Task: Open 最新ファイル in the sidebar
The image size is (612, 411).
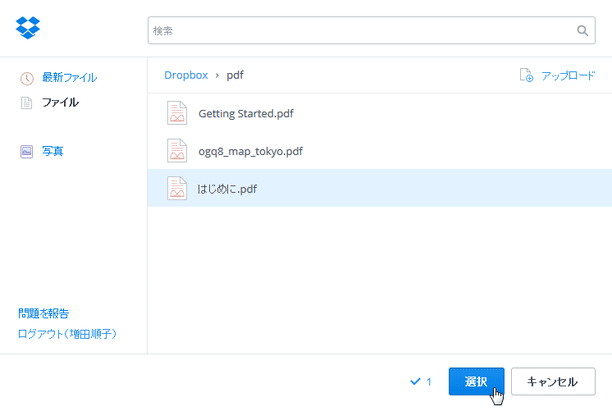Action: pos(69,77)
